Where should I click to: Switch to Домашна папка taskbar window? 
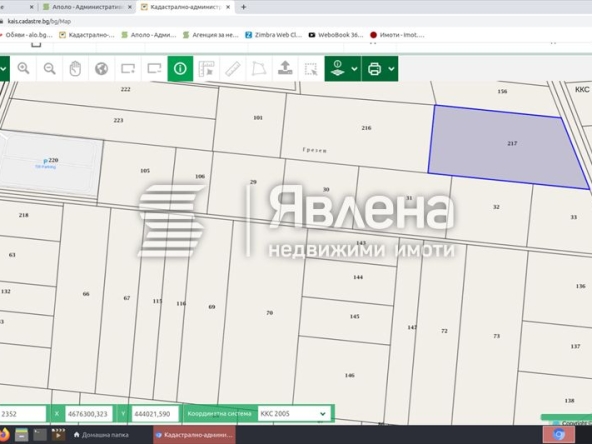coord(101,435)
